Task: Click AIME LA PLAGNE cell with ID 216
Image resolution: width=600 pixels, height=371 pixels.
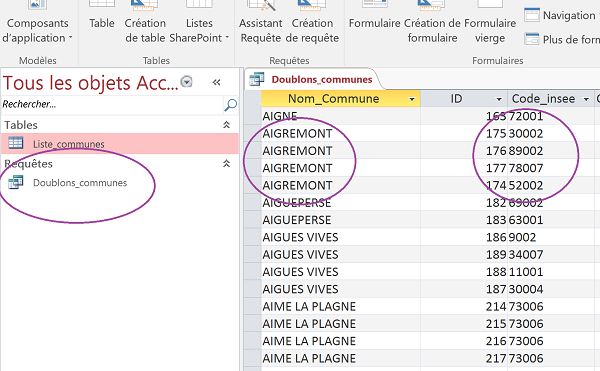Action: tap(341, 341)
